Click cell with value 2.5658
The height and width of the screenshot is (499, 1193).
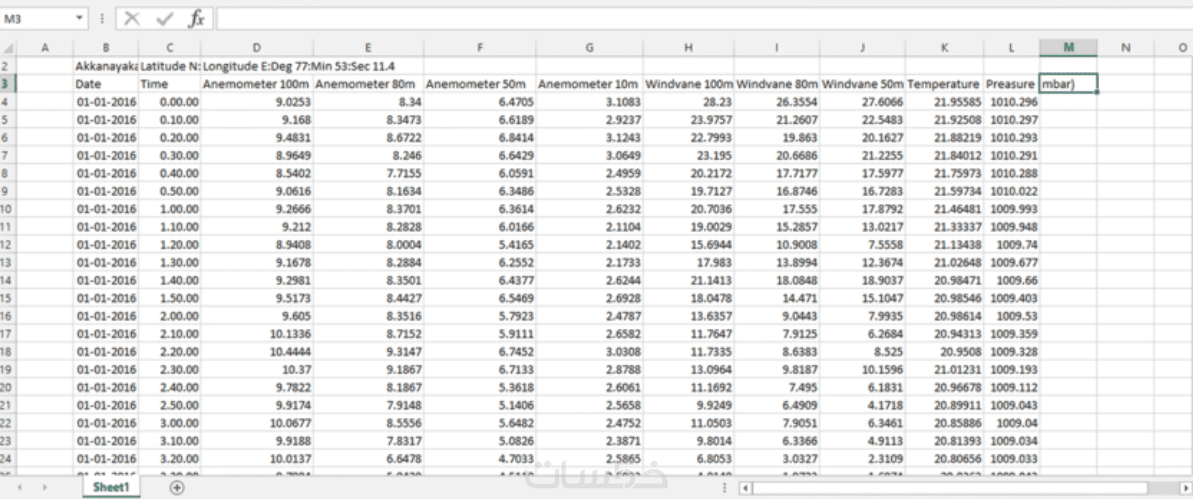coord(590,405)
